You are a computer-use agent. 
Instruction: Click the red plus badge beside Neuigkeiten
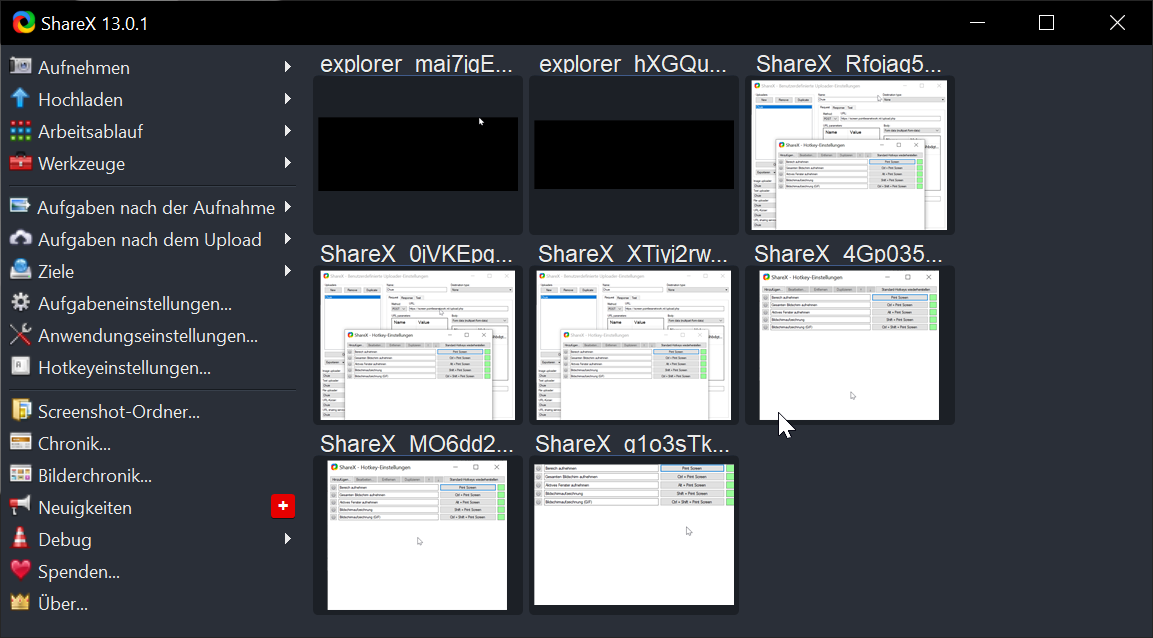tap(283, 506)
